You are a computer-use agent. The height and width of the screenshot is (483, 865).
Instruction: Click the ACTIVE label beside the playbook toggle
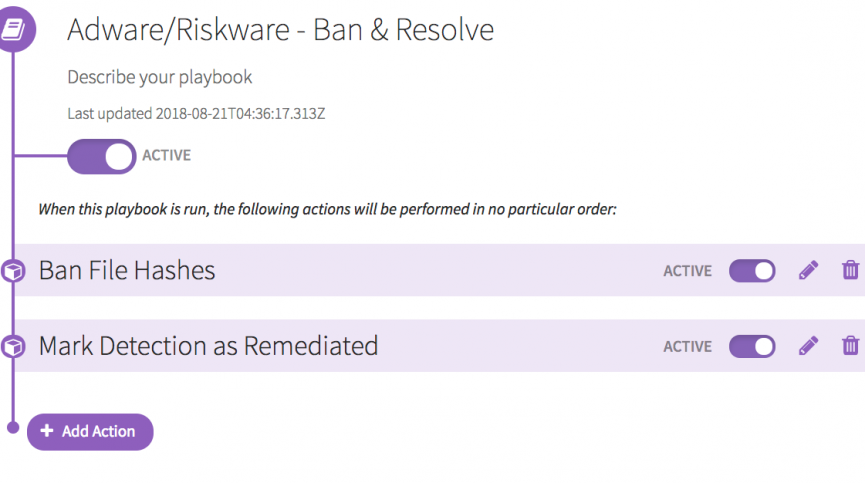point(167,156)
